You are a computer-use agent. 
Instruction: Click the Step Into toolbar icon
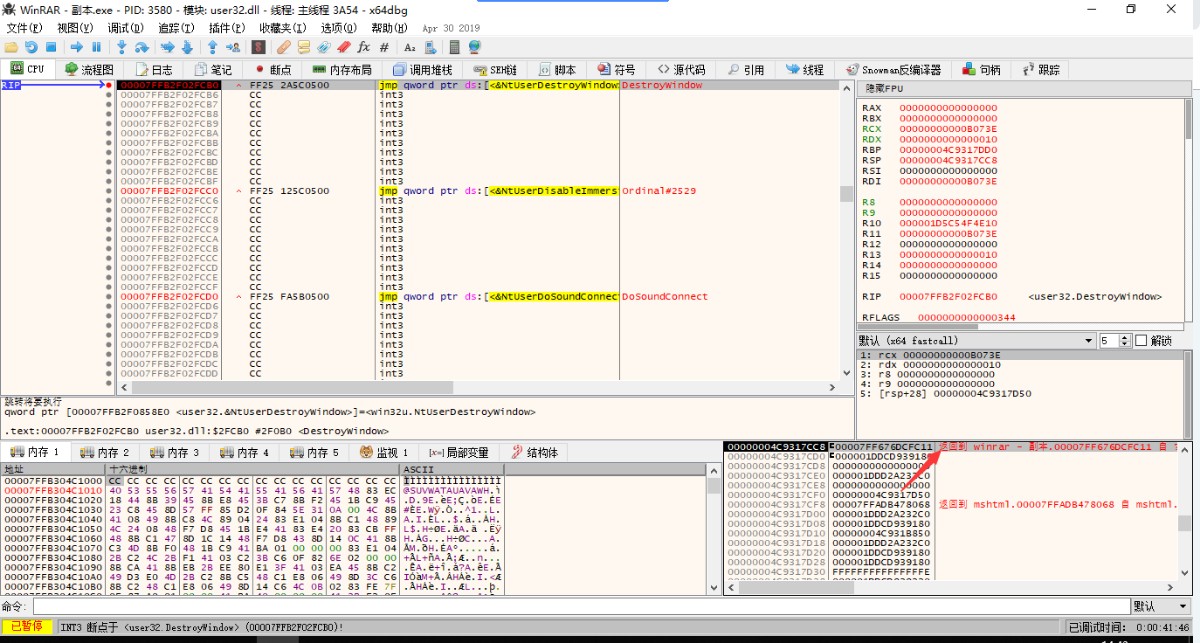click(122, 47)
